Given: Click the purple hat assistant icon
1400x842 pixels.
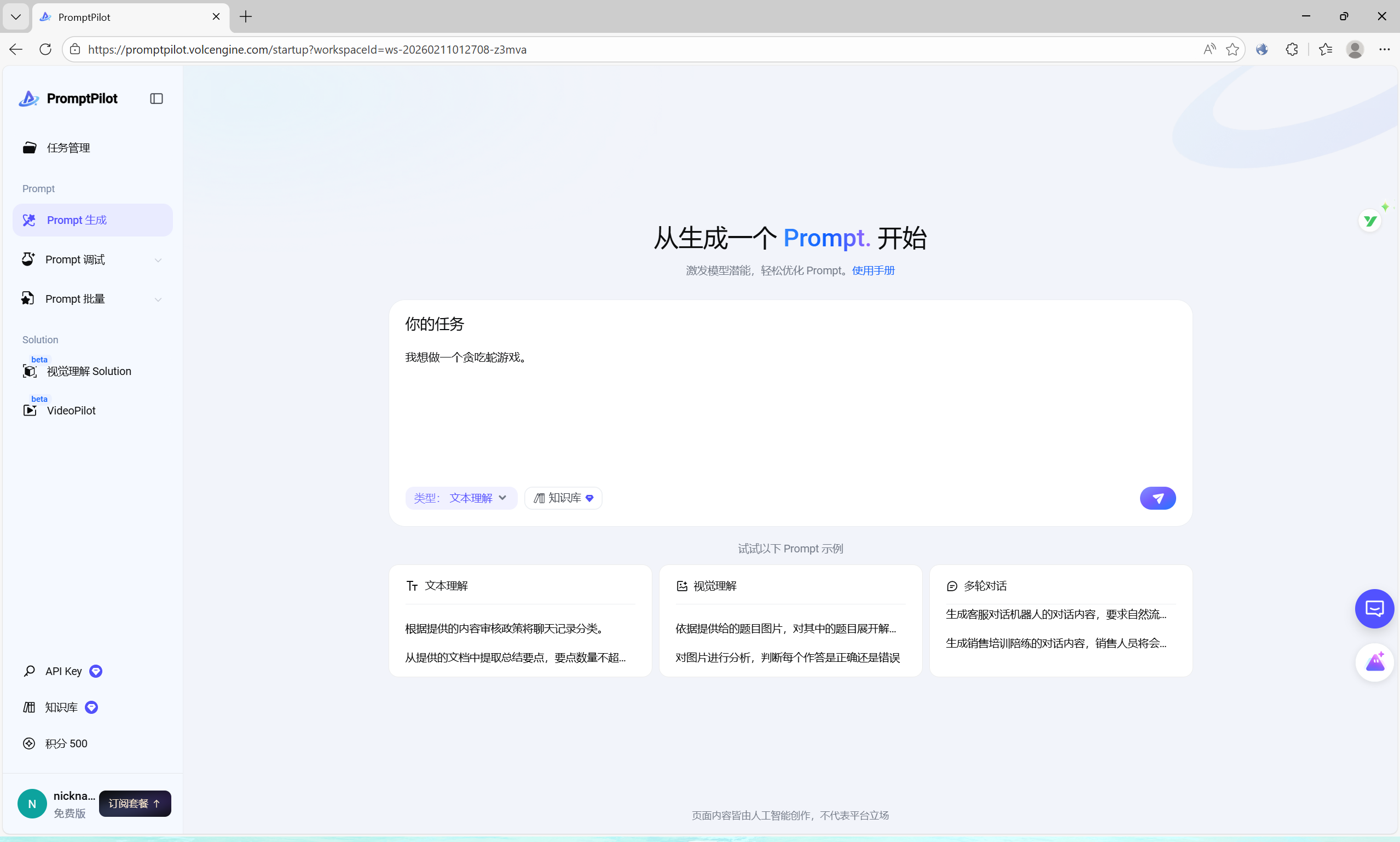Looking at the screenshot, I should point(1374,662).
